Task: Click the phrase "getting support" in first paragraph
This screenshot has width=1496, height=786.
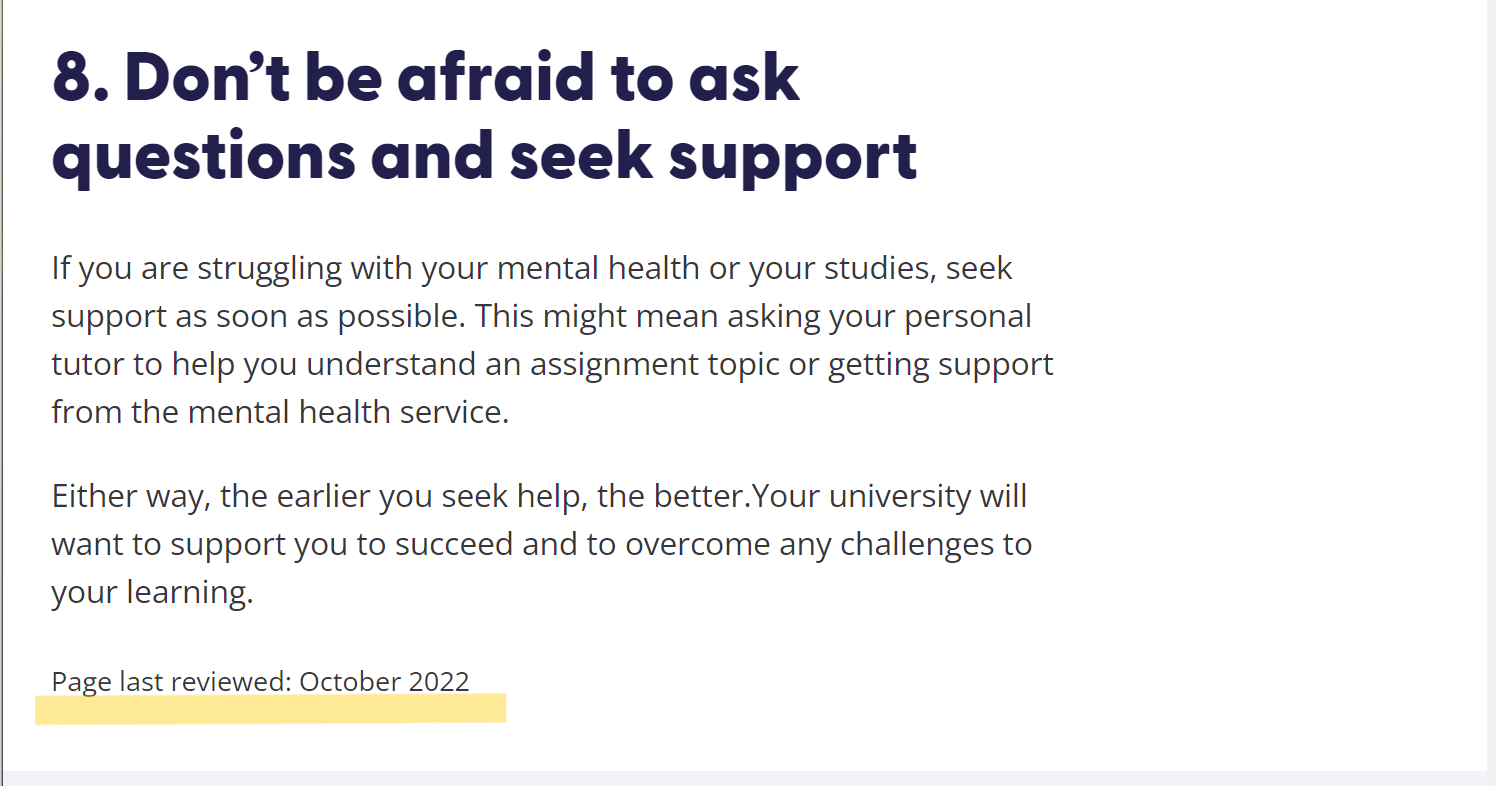Action: click(940, 364)
